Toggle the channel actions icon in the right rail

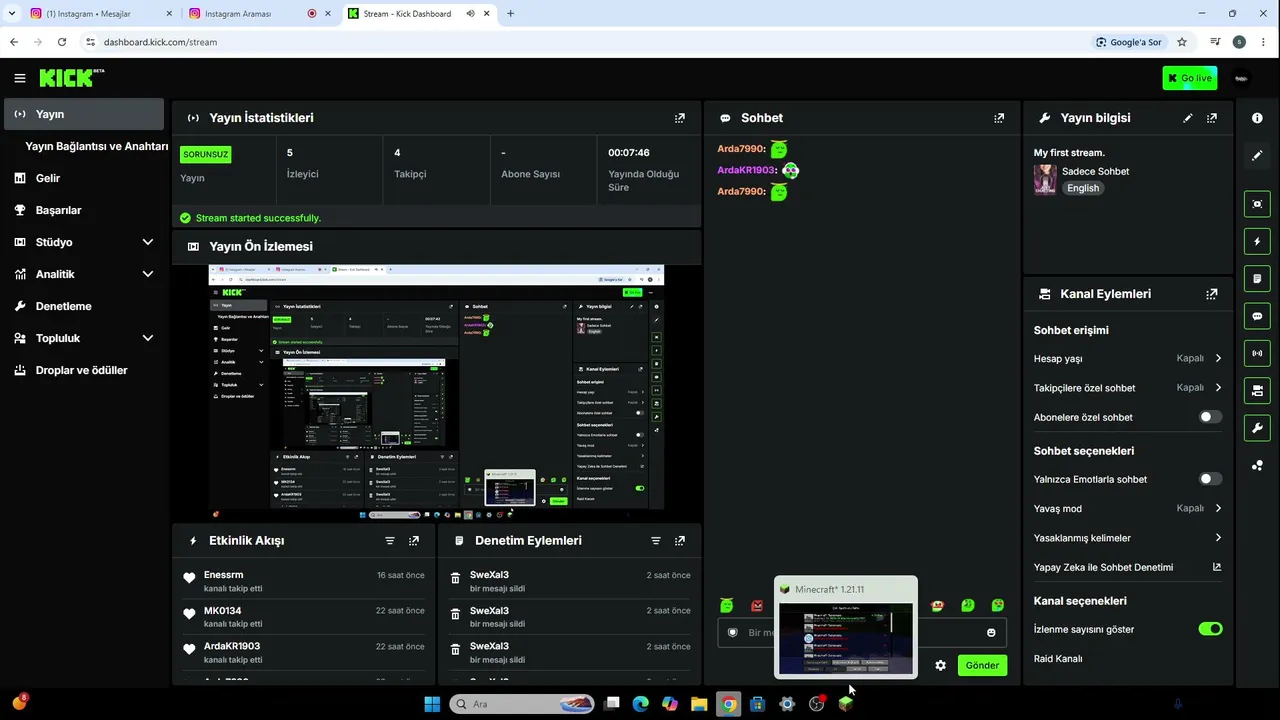click(x=1257, y=390)
